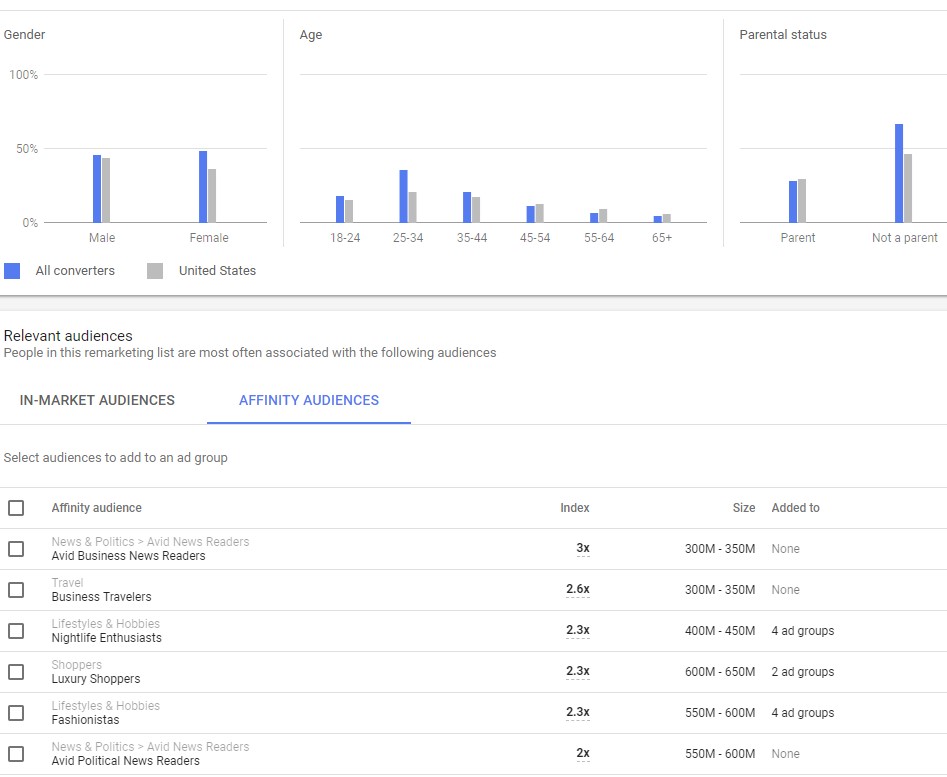
Task: Select the Business Travelers checkbox
Action: (x=16, y=590)
